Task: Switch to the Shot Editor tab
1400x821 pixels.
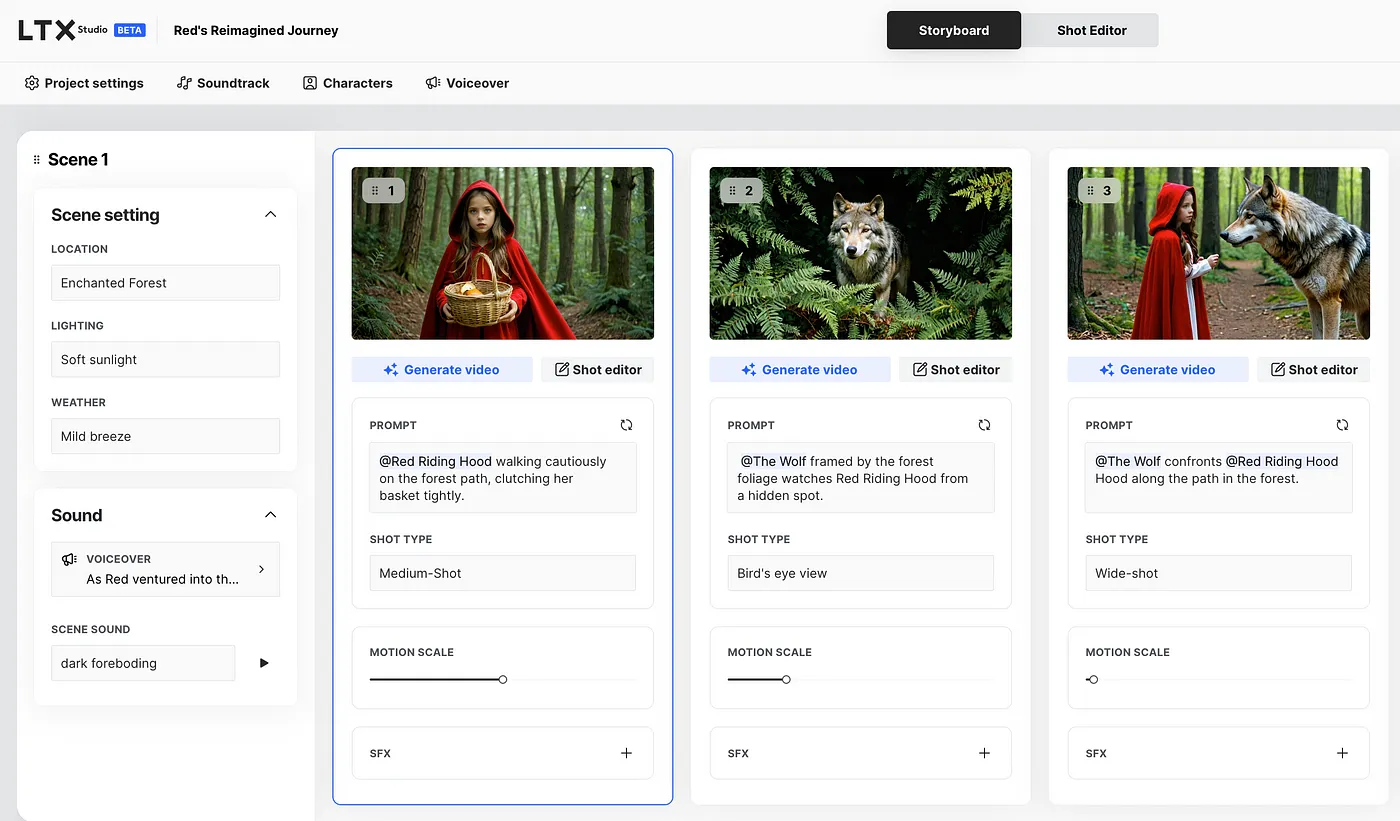Action: [1092, 30]
